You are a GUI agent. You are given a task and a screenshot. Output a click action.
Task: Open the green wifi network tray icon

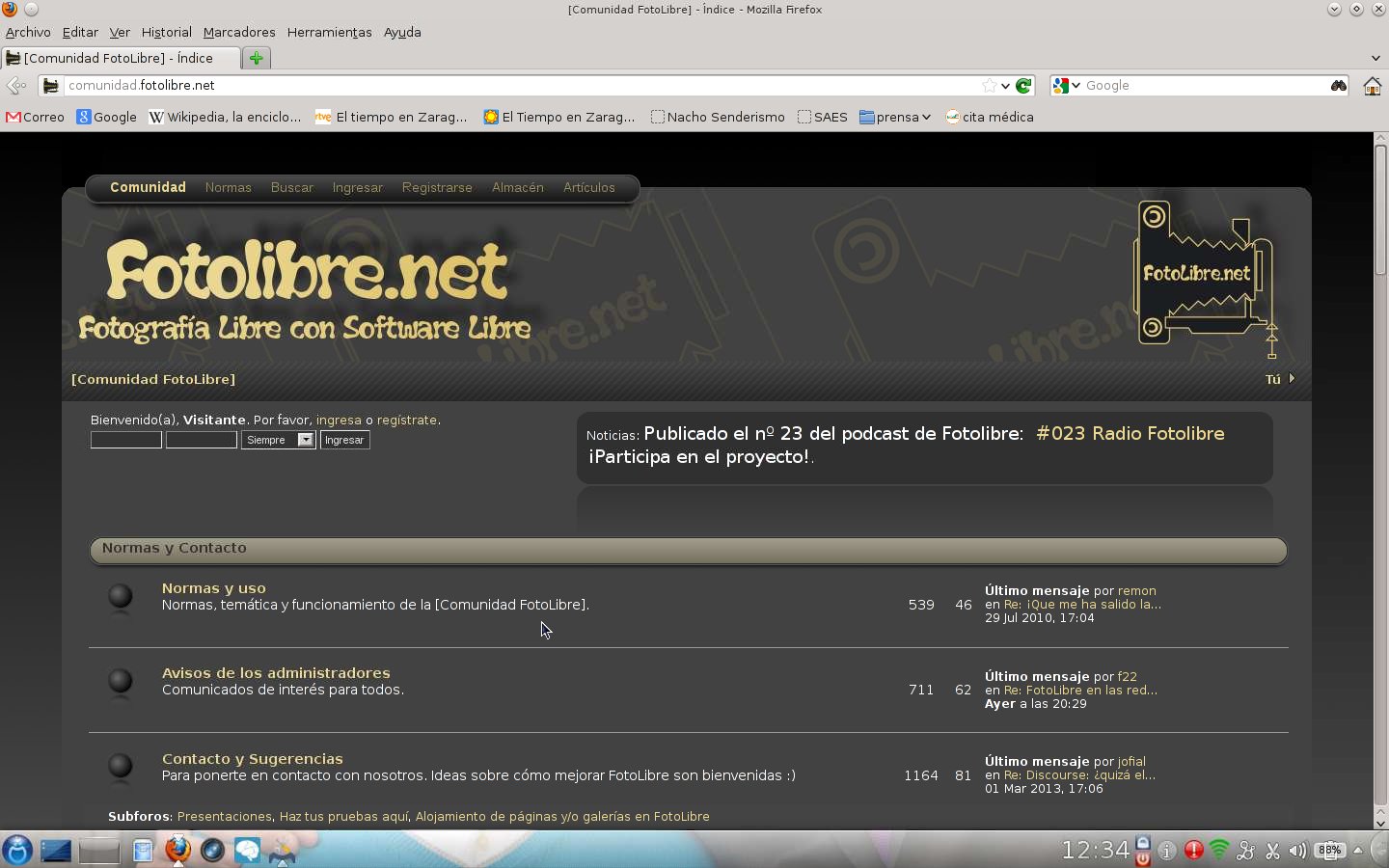(x=1220, y=850)
